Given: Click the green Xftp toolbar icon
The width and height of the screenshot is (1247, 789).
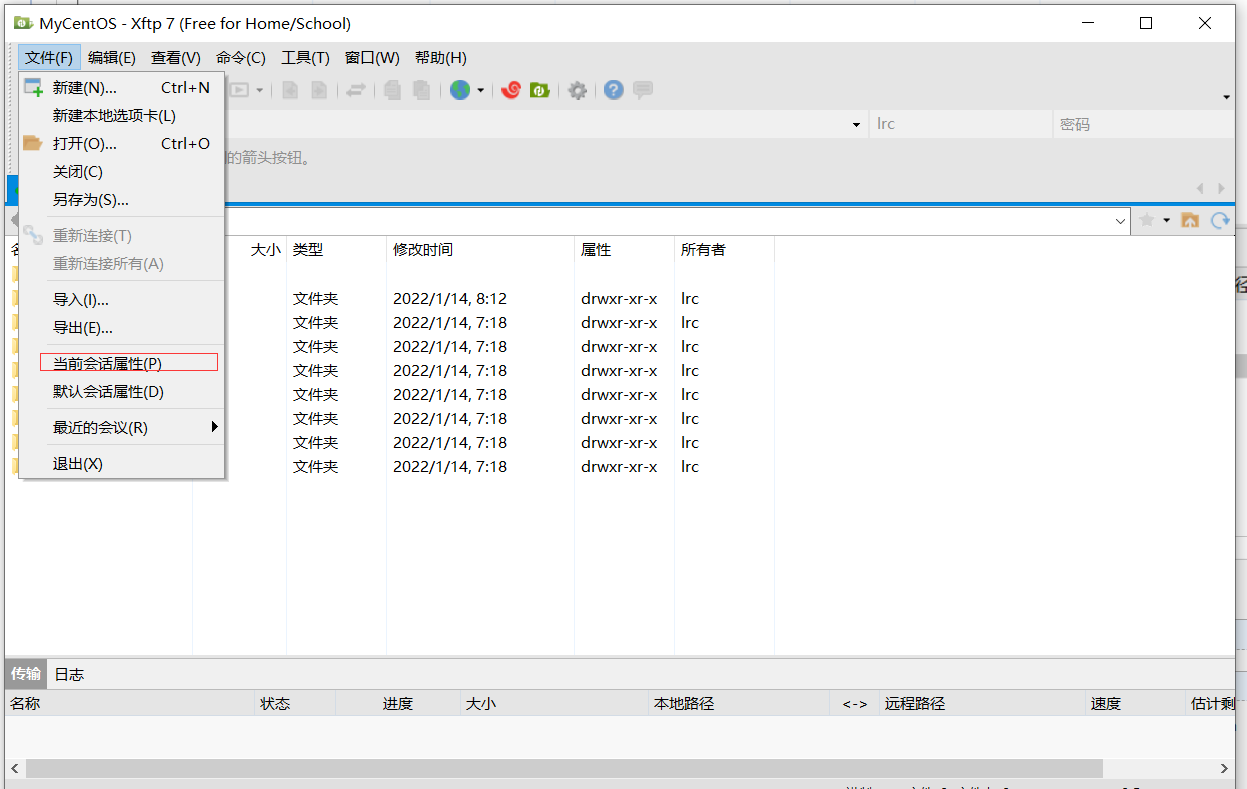Looking at the screenshot, I should pyautogui.click(x=540, y=90).
